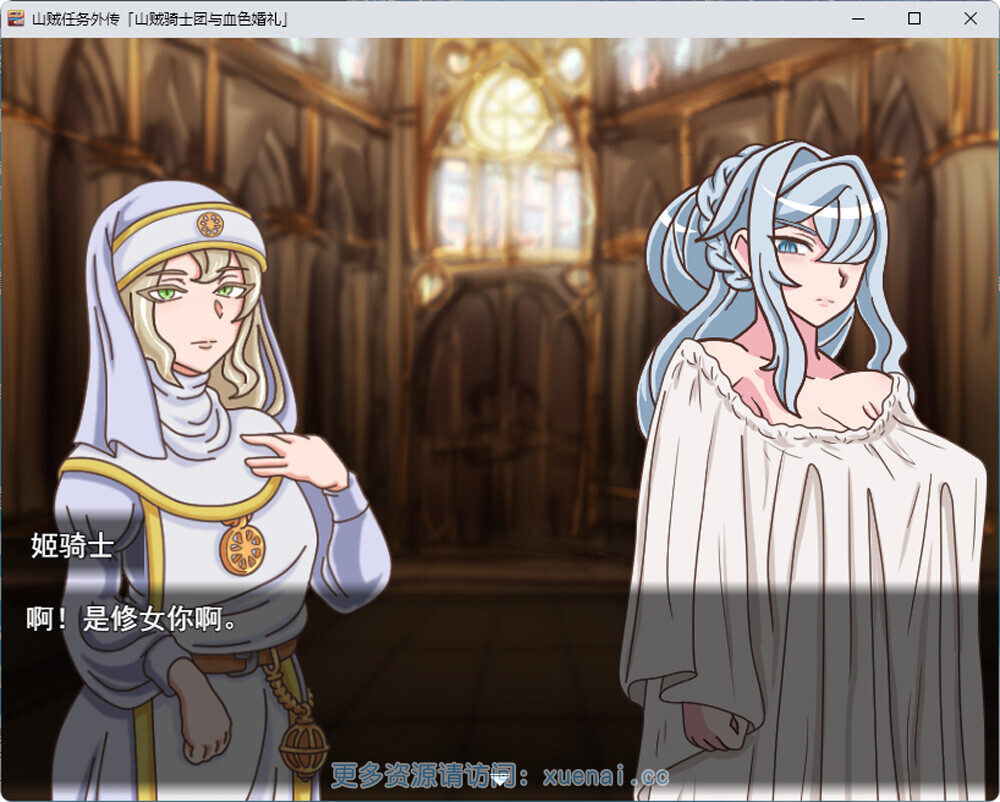This screenshot has height=802, width=1000.
Task: Click the nun's hand on her chest
Action: [x=300, y=453]
